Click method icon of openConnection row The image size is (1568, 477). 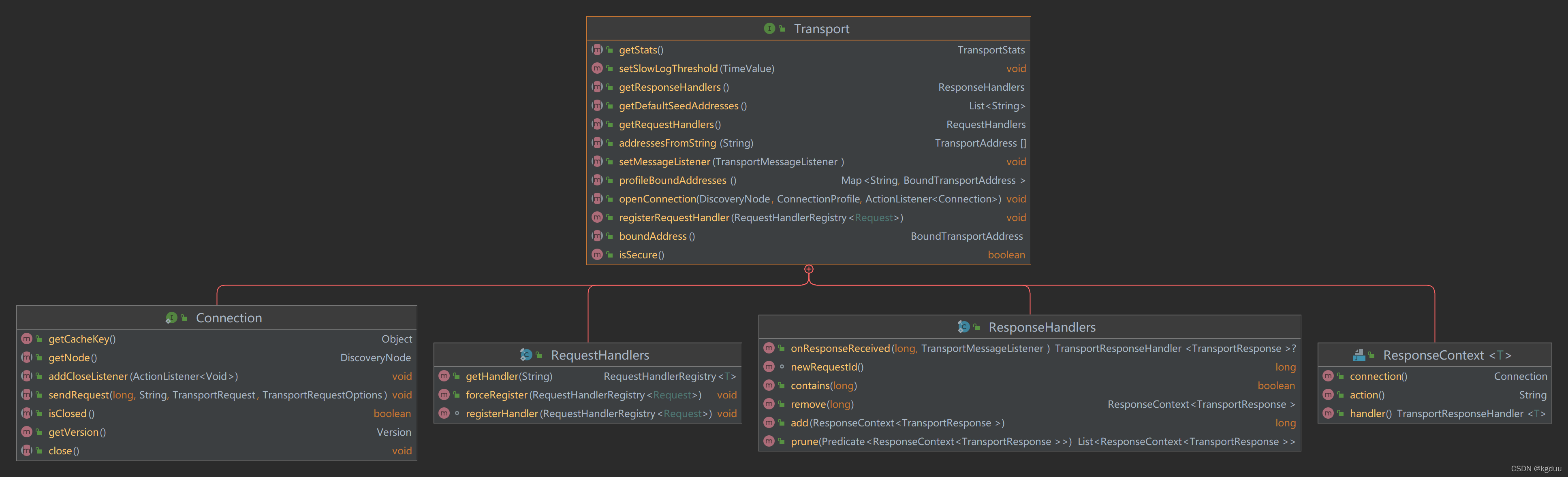tap(597, 199)
